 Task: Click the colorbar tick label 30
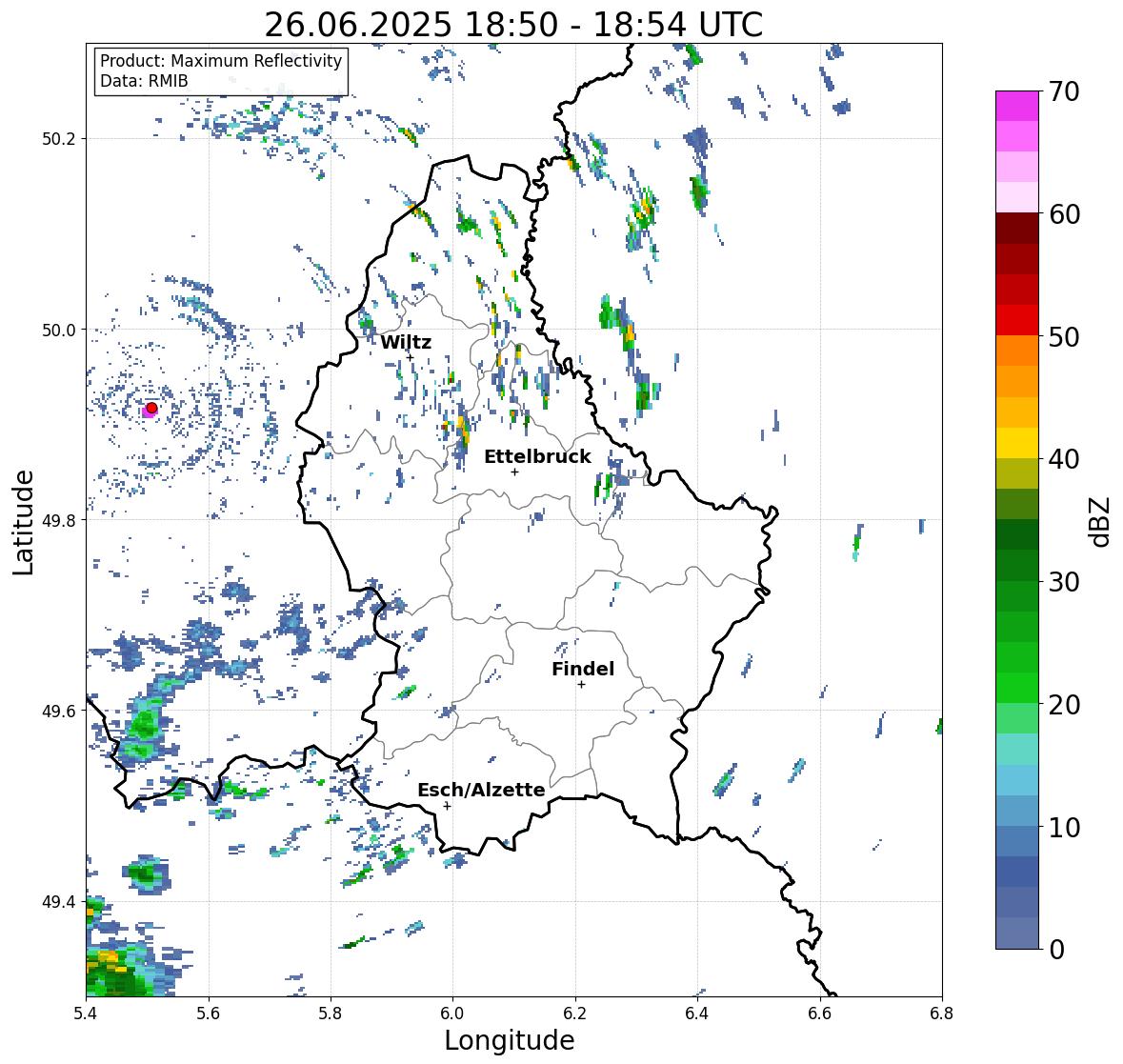(1064, 582)
